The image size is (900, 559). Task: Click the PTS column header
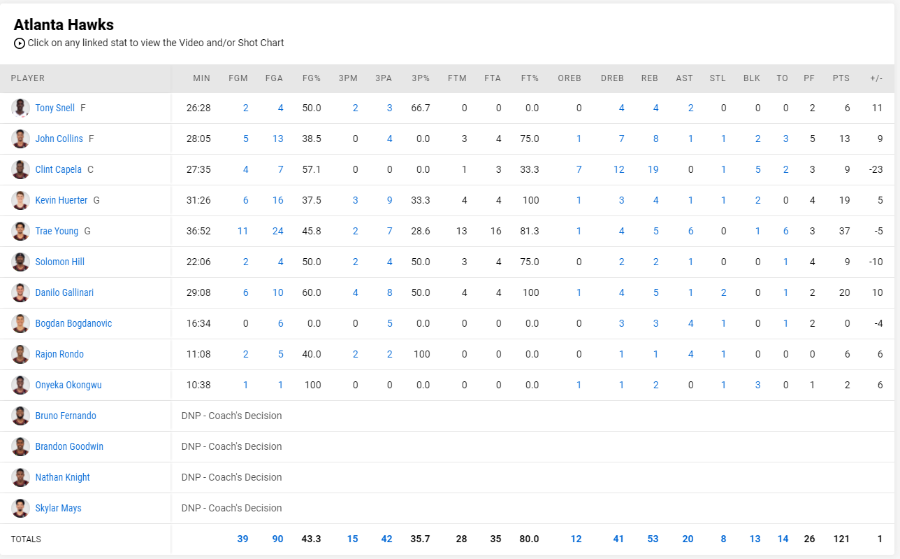click(x=841, y=78)
